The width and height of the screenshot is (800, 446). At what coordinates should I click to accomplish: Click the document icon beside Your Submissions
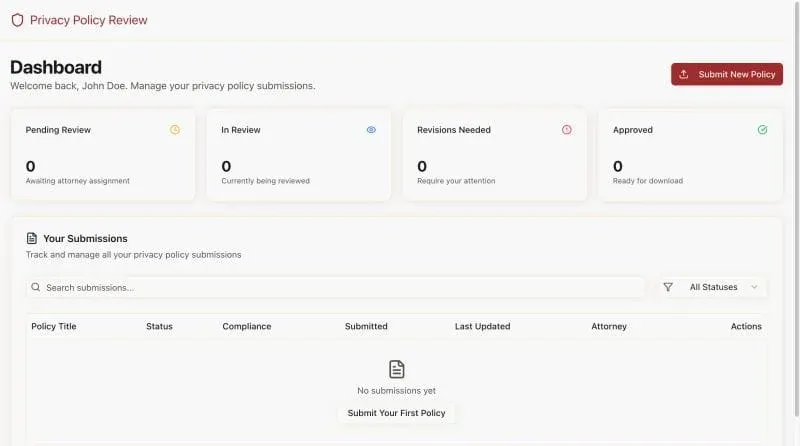[x=32, y=238]
